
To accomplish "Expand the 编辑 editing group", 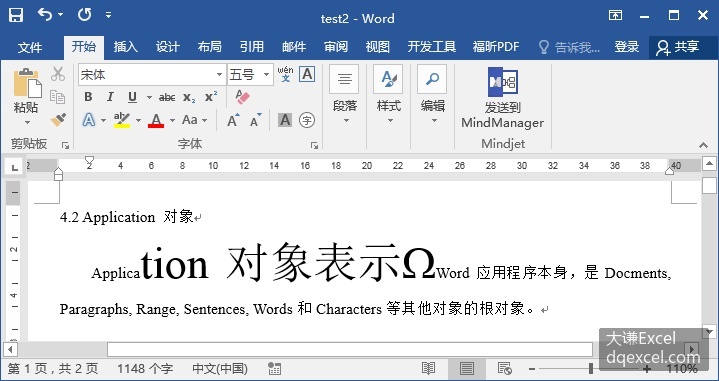I will [432, 95].
